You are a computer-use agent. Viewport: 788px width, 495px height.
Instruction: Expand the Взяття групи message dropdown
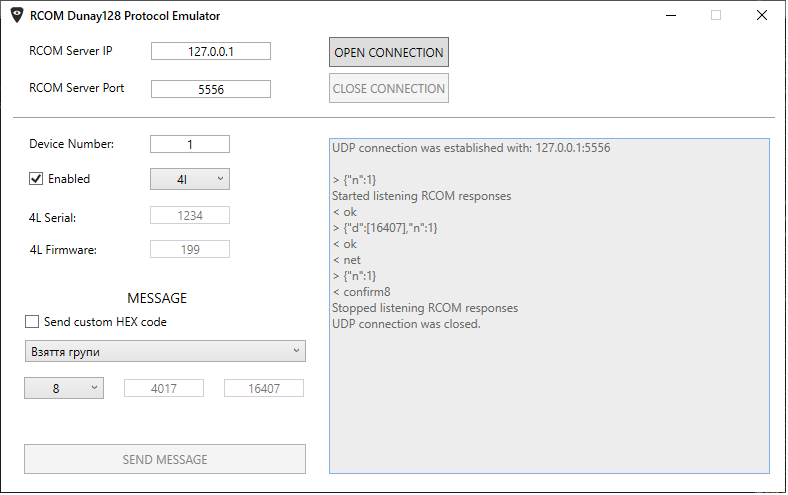coord(165,351)
